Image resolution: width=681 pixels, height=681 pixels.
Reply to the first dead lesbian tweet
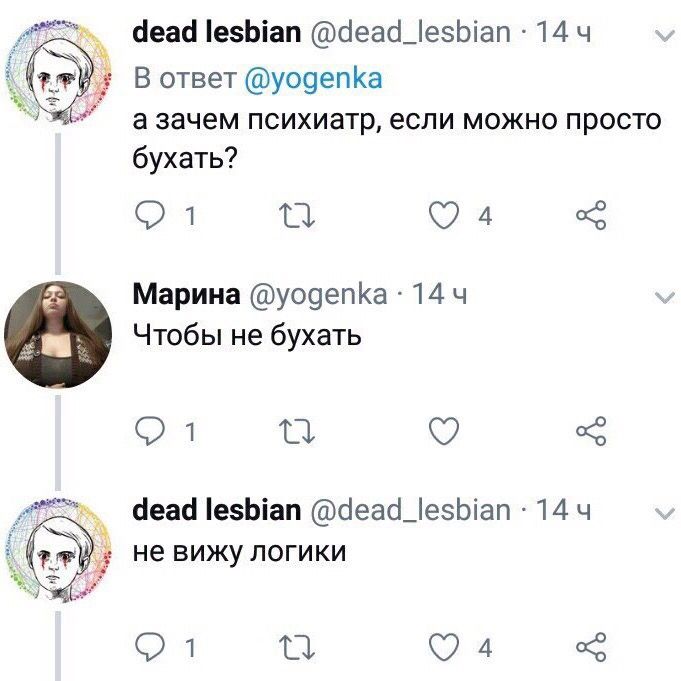pyautogui.click(x=150, y=215)
